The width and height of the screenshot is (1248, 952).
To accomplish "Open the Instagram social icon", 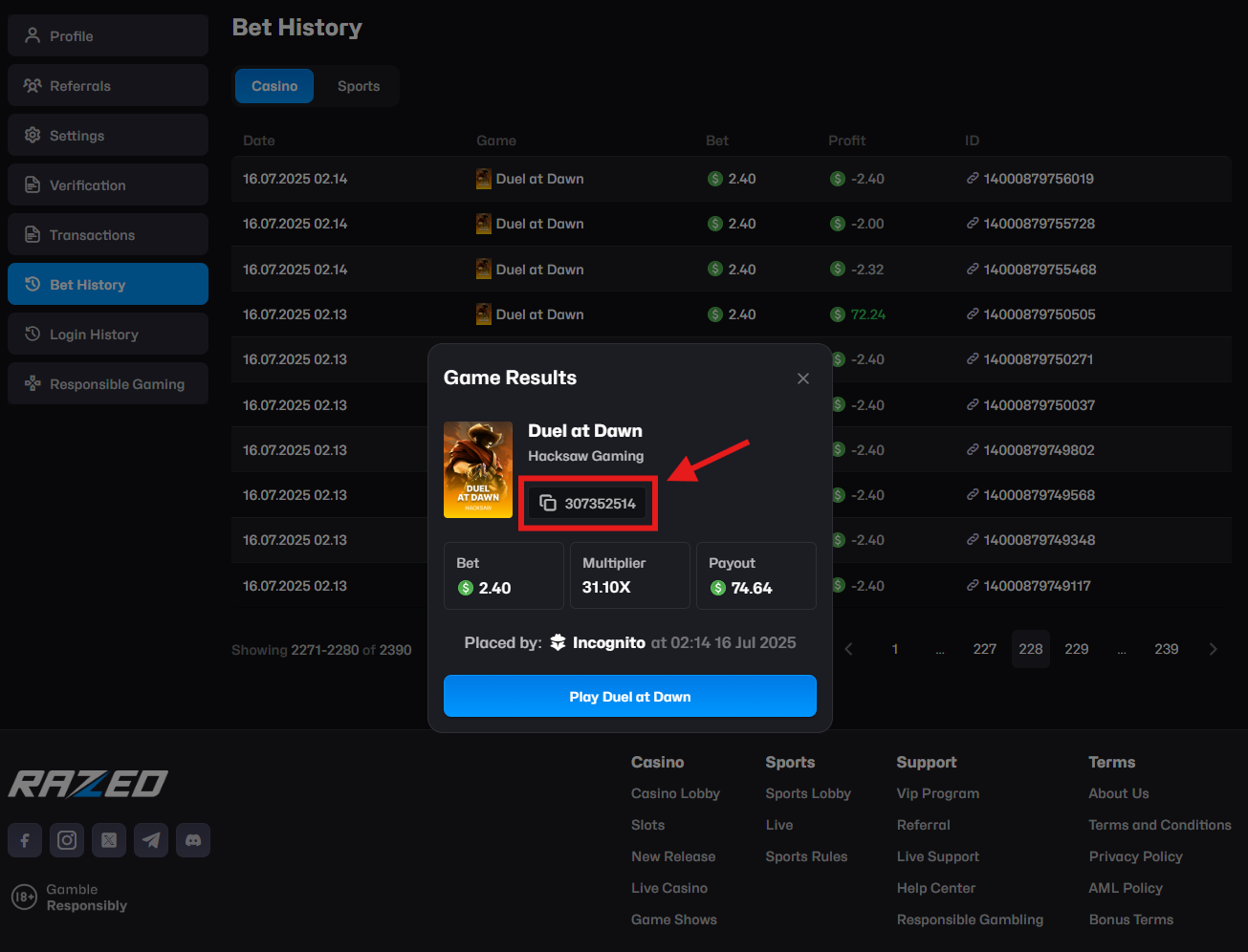I will tap(67, 840).
